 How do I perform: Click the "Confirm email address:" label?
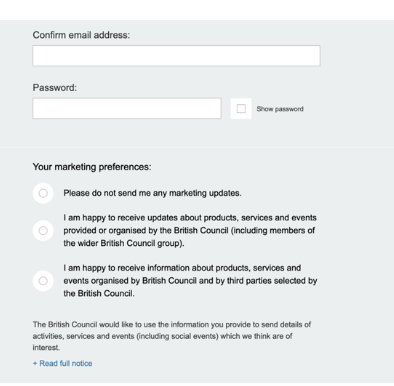pos(81,35)
